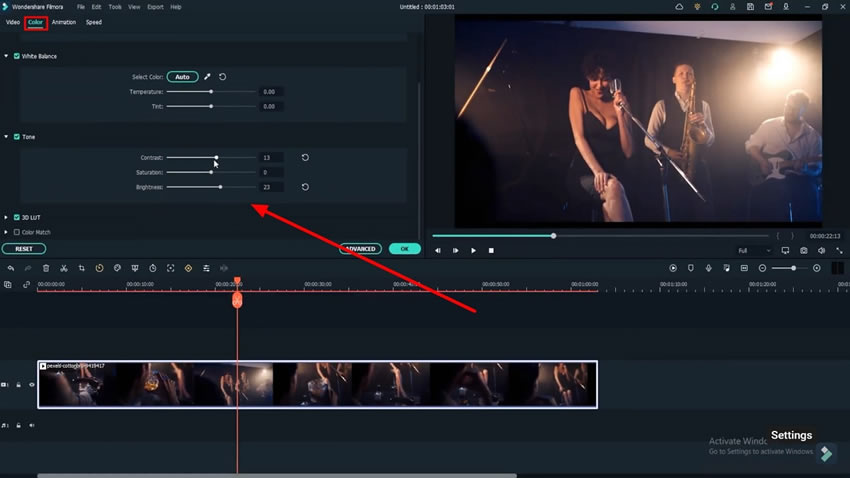Pick color with the eyedropper icon
The height and width of the screenshot is (478, 850).
pyautogui.click(x=207, y=77)
